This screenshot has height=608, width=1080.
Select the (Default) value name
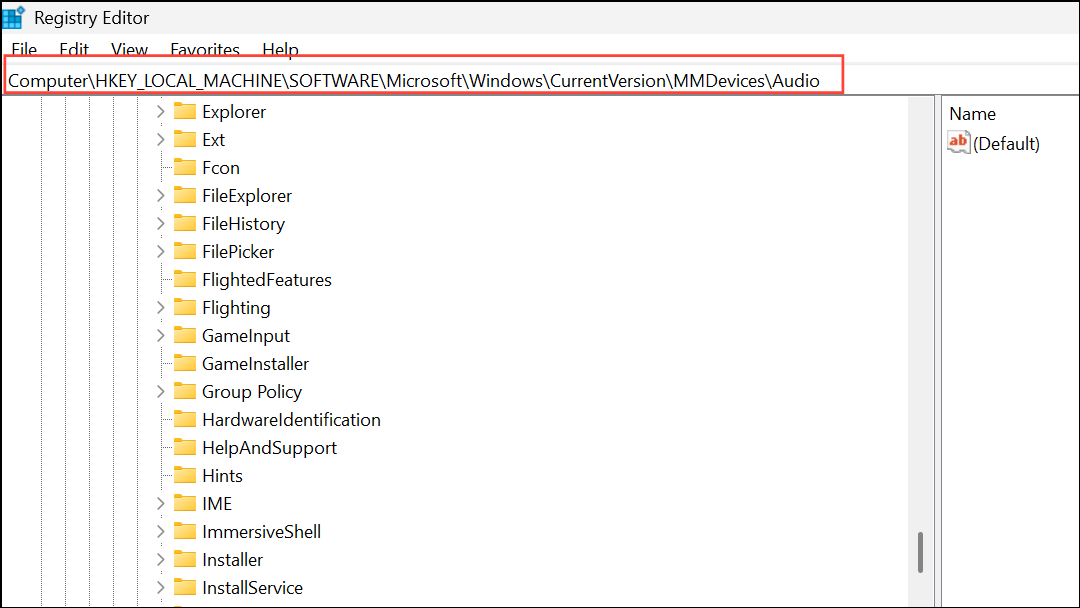[x=1006, y=144]
